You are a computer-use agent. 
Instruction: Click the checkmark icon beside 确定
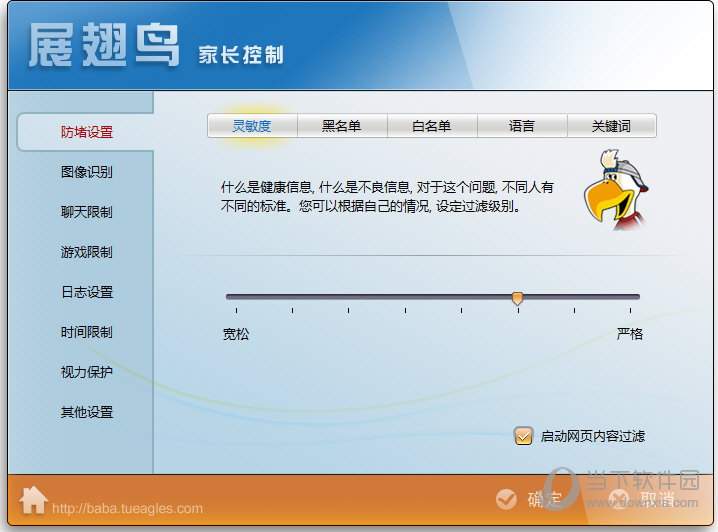point(506,499)
